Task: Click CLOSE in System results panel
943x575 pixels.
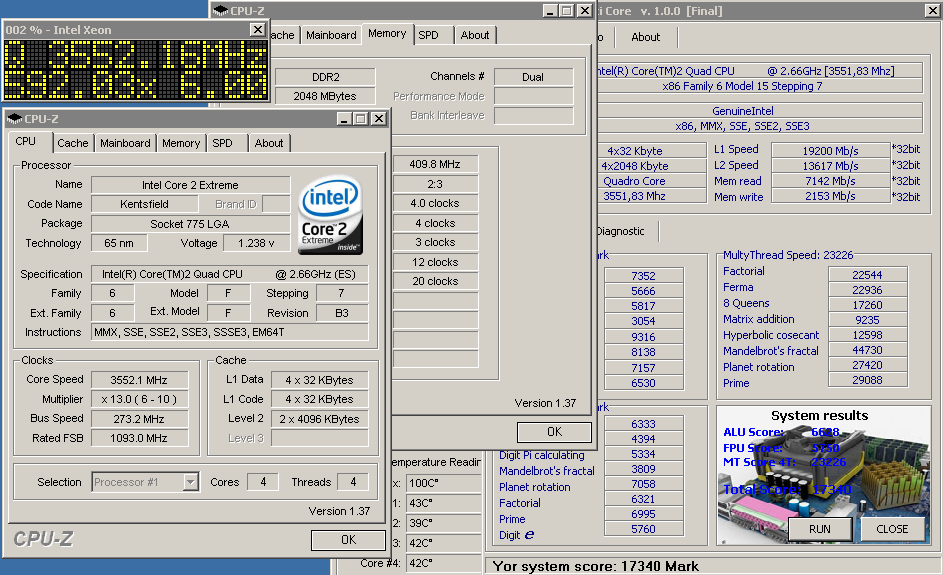Action: (x=892, y=529)
